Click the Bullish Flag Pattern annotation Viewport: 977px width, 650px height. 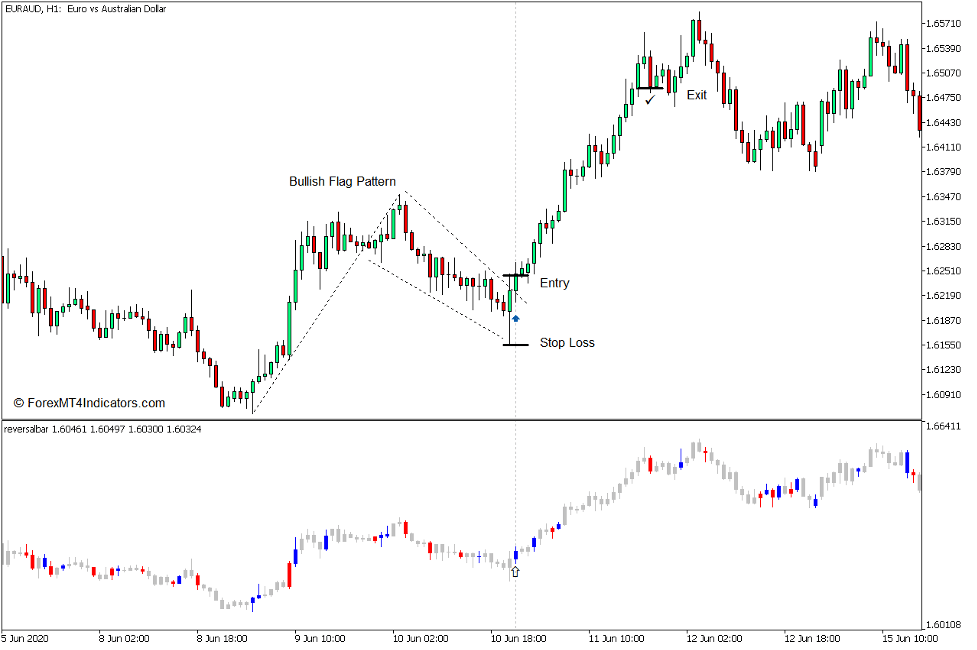(342, 181)
